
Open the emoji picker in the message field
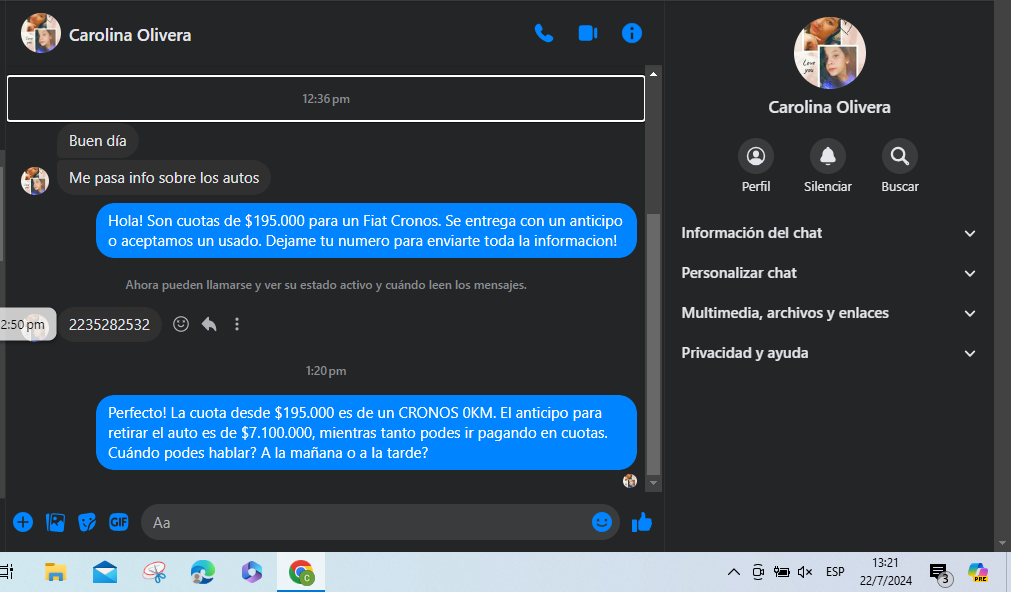point(602,522)
